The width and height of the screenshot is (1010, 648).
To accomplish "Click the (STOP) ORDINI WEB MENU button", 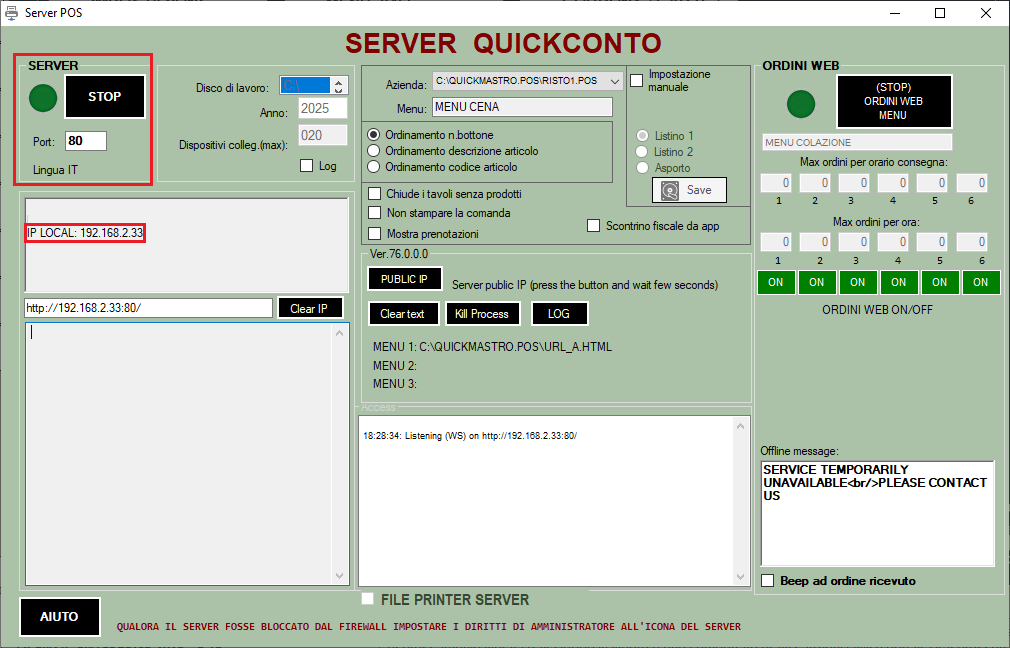I will pyautogui.click(x=893, y=101).
